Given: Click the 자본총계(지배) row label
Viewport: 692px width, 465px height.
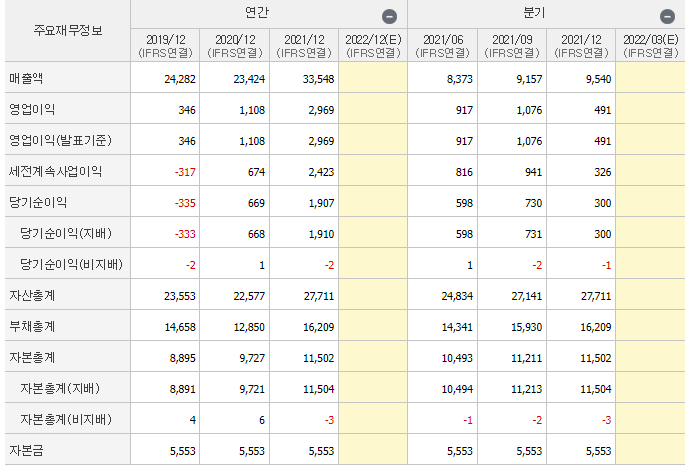Looking at the screenshot, I should click(x=60, y=388).
